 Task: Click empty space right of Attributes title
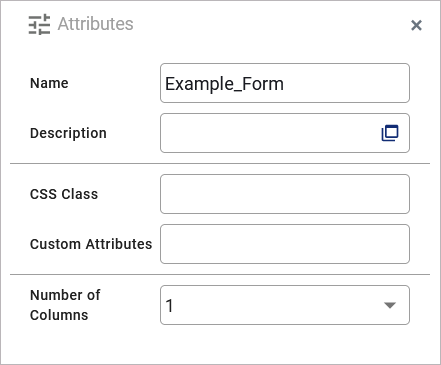270,24
